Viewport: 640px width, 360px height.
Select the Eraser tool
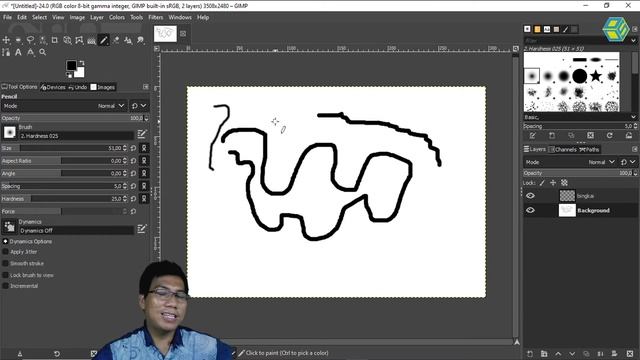(x=116, y=40)
